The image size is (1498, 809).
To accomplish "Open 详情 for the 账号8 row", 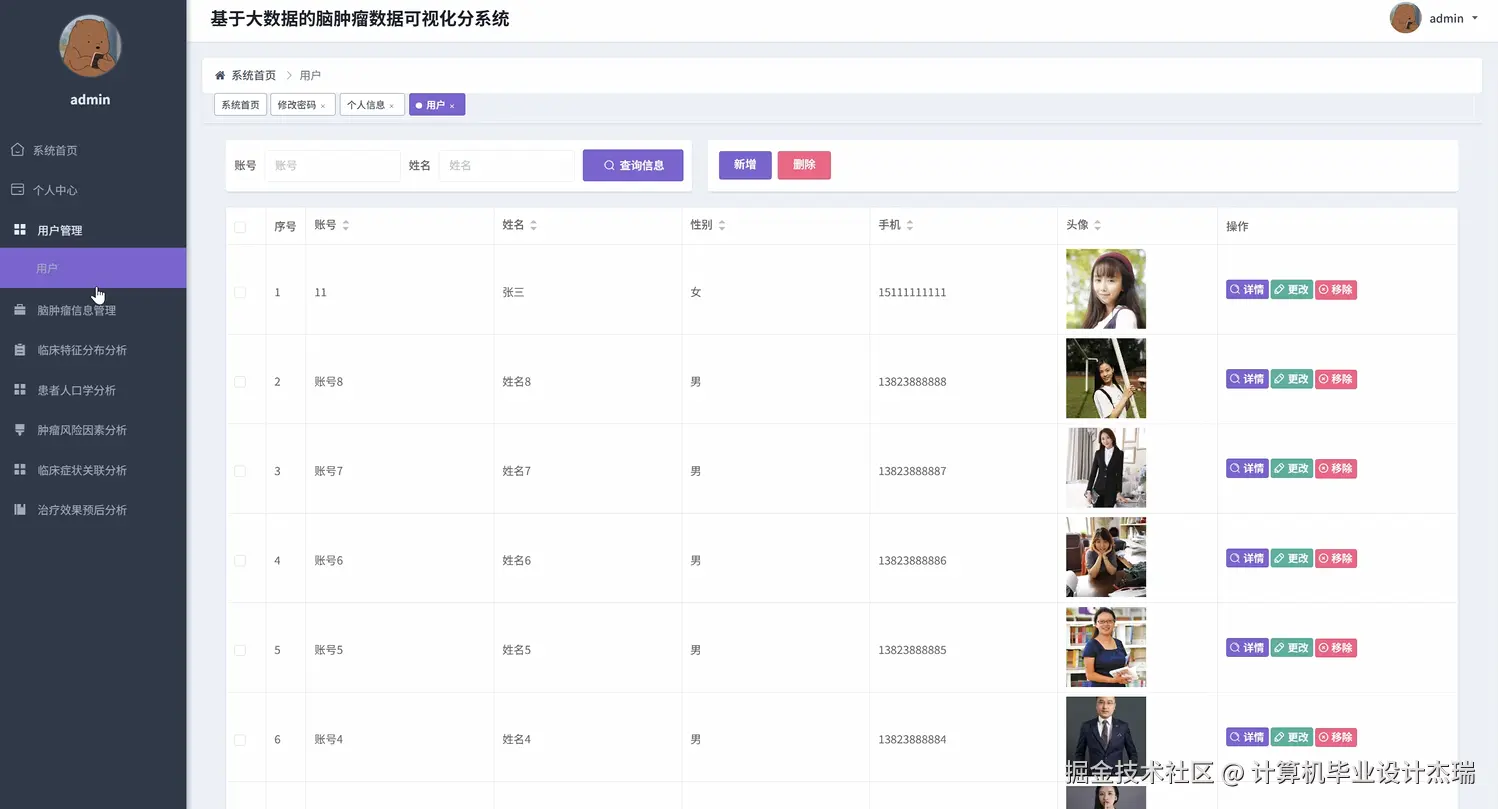I will [x=1247, y=379].
